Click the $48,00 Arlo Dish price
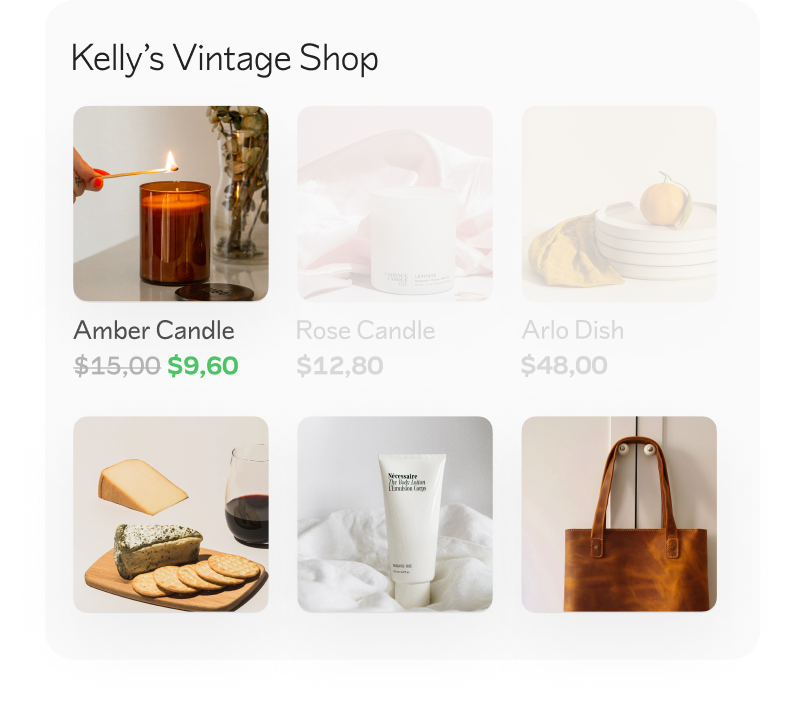Viewport: 789px width, 712px height. [x=564, y=365]
